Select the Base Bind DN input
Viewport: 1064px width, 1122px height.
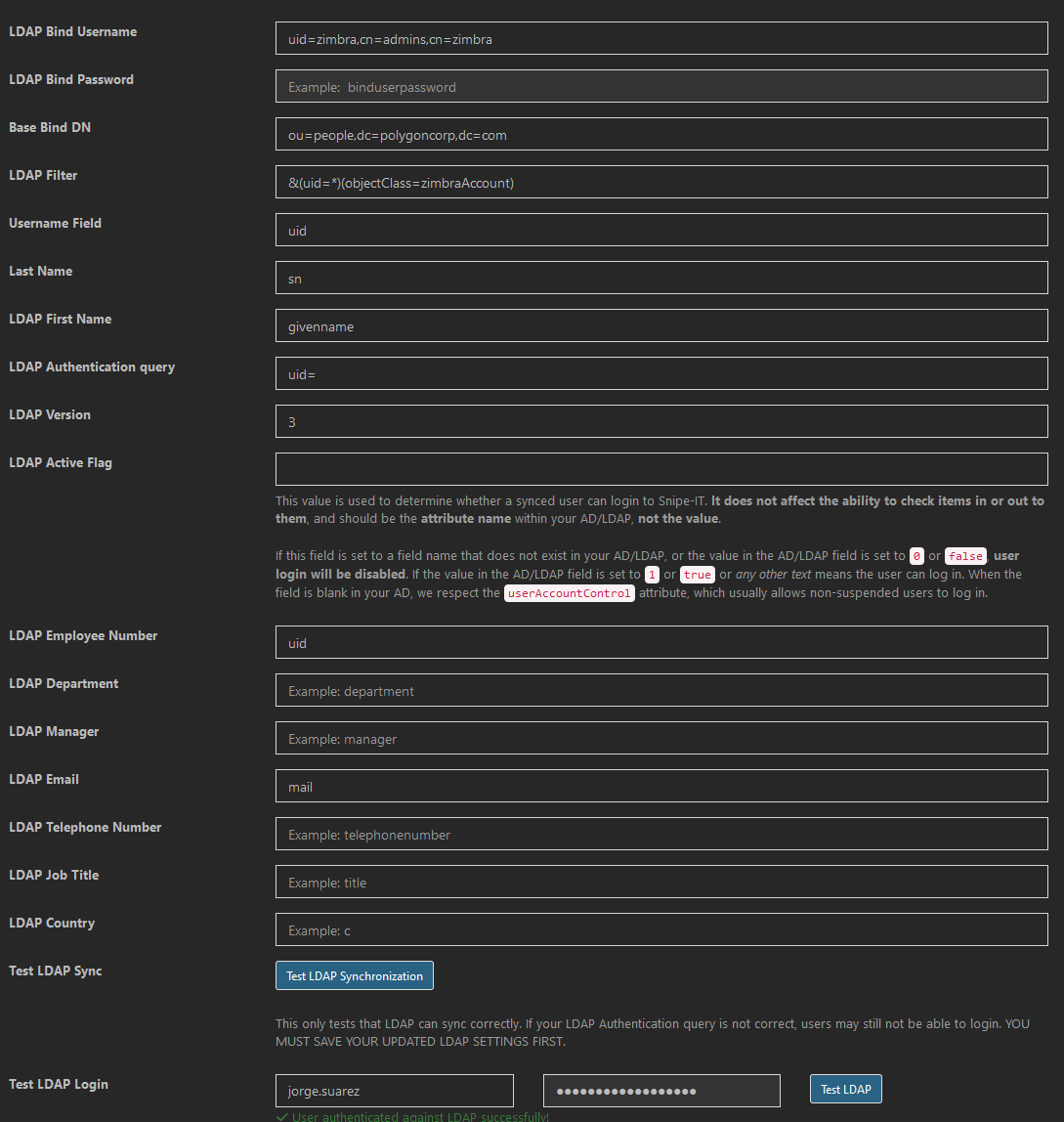660,134
